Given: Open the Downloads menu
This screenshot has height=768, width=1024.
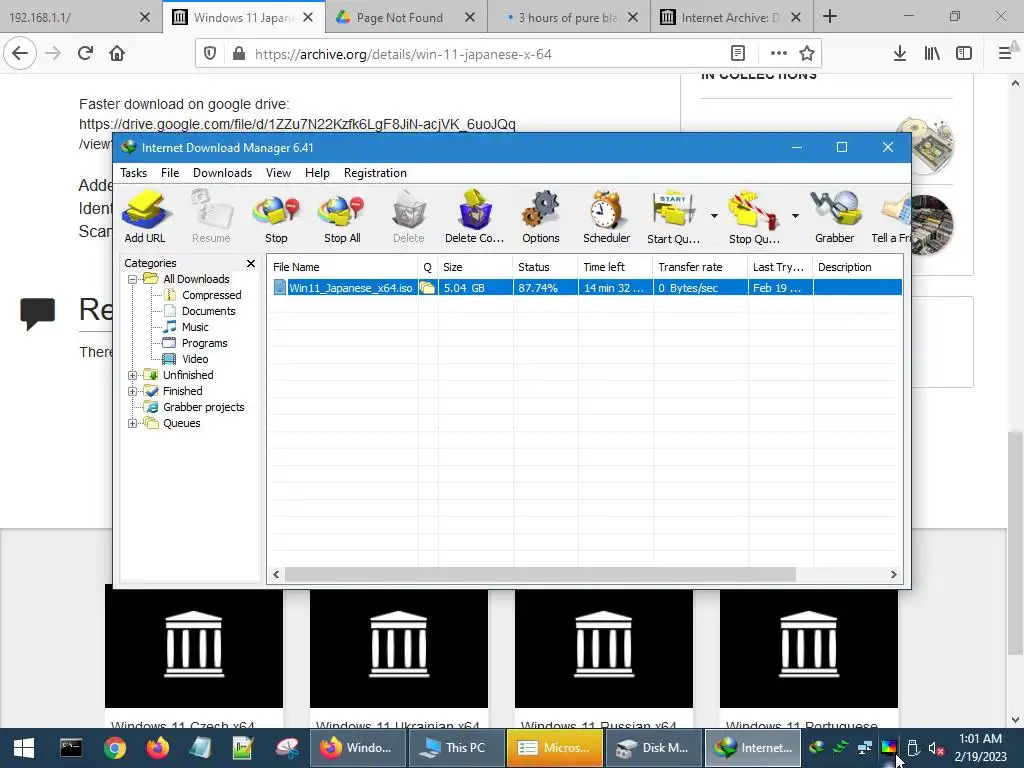Looking at the screenshot, I should click(x=222, y=173).
